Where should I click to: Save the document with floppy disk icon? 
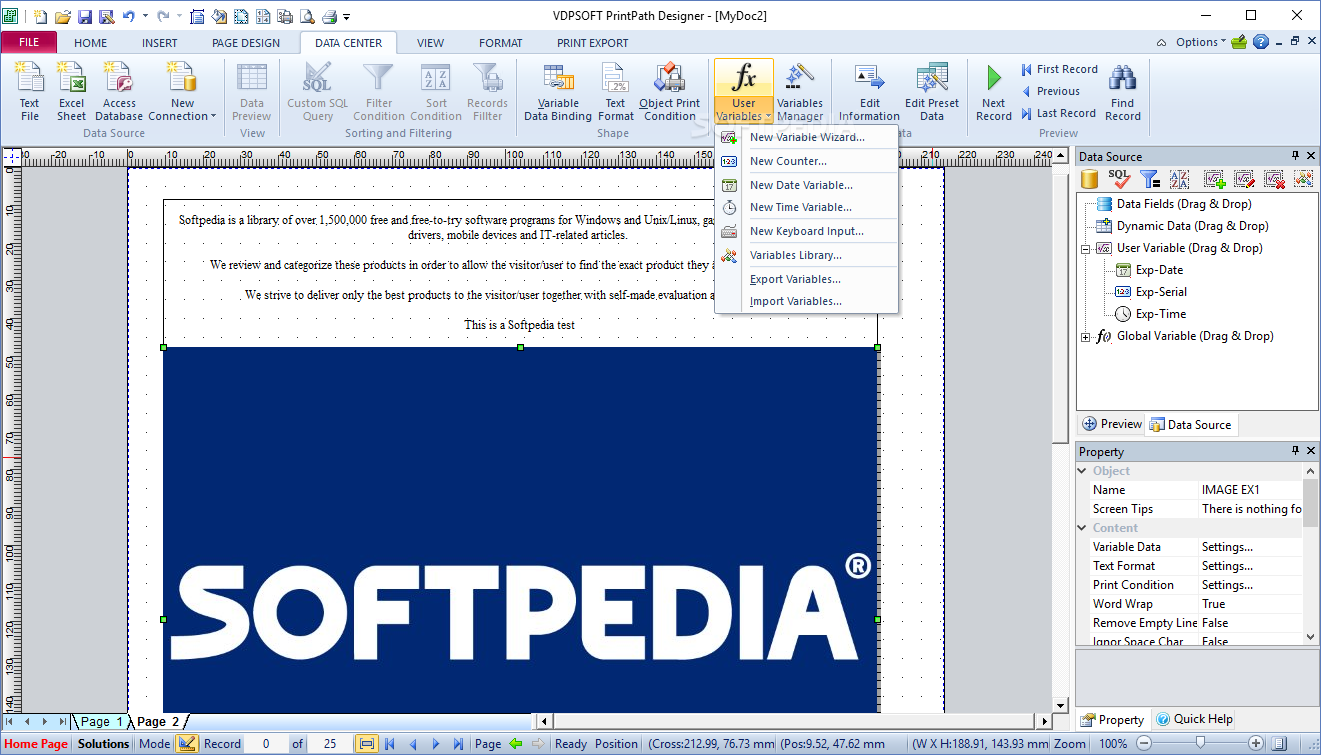coord(85,16)
